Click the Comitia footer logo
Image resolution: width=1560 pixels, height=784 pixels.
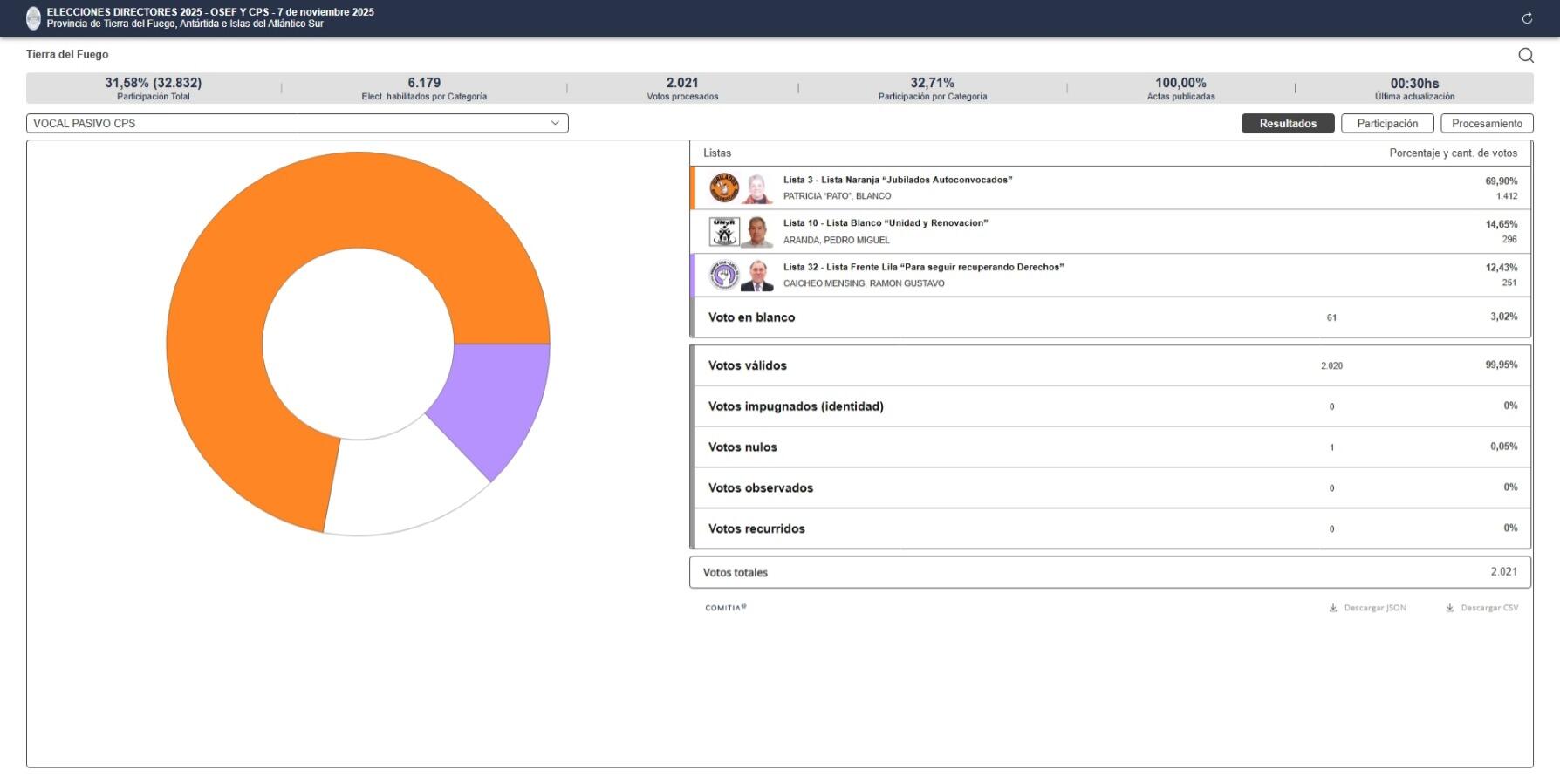coord(725,608)
